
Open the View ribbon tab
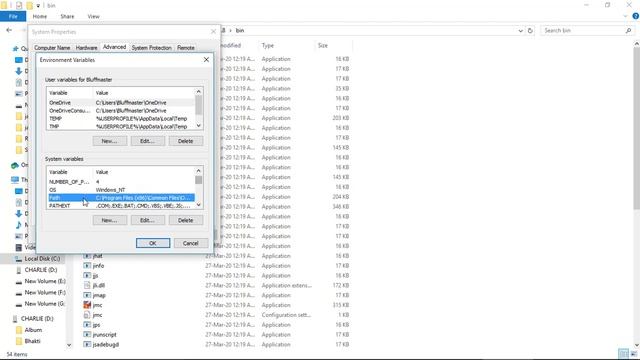coord(93,16)
